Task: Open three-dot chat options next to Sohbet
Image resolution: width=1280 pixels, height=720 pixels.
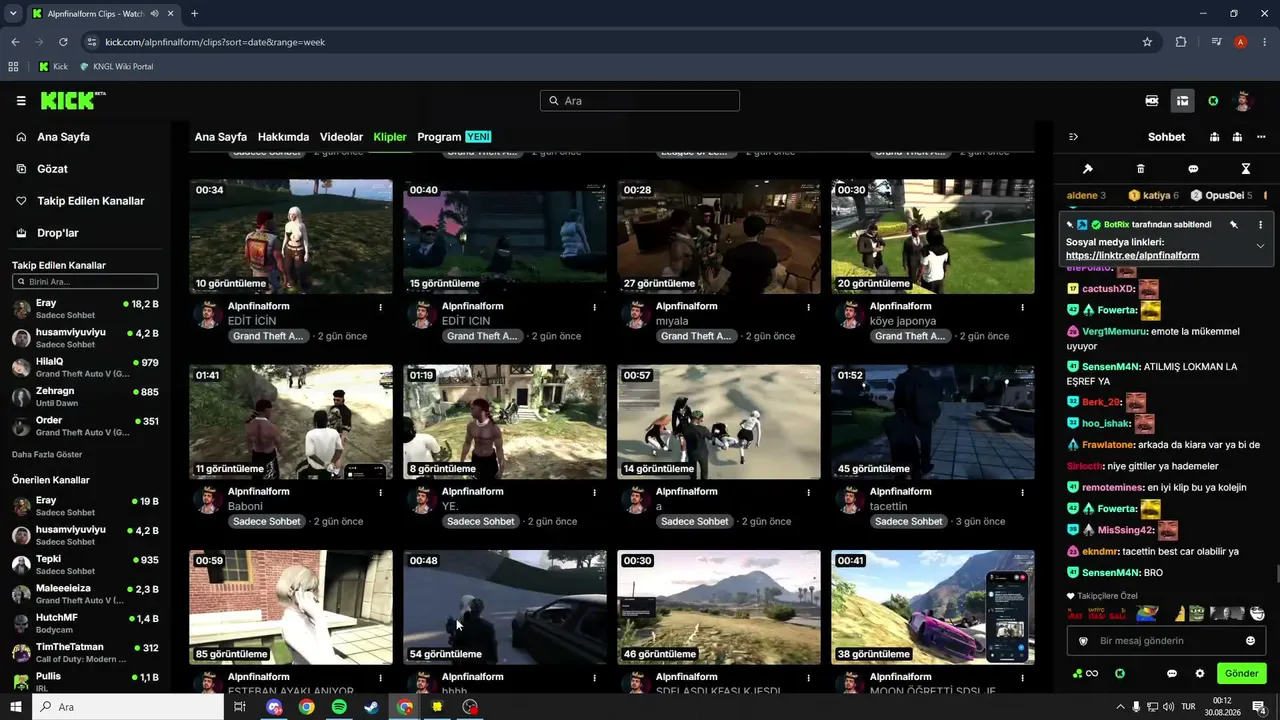Action: click(x=1260, y=137)
